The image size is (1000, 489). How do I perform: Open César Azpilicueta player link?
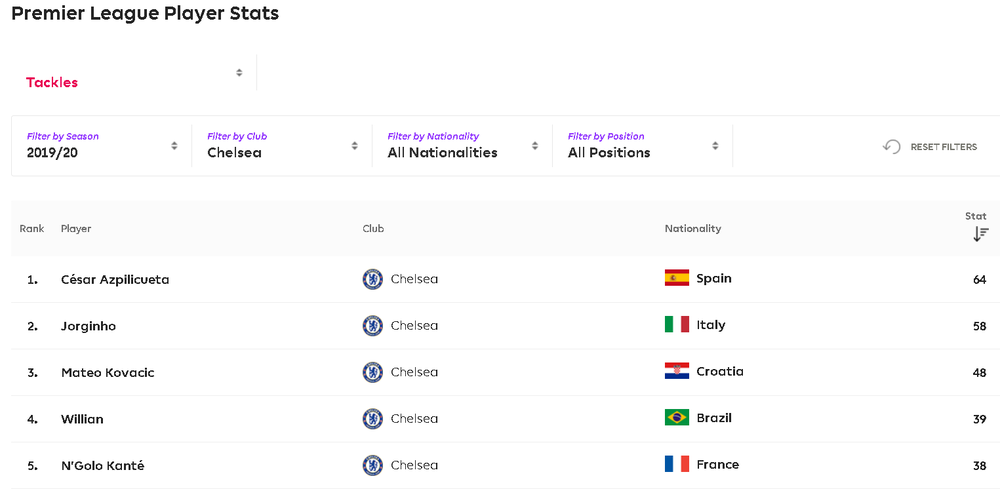click(115, 279)
